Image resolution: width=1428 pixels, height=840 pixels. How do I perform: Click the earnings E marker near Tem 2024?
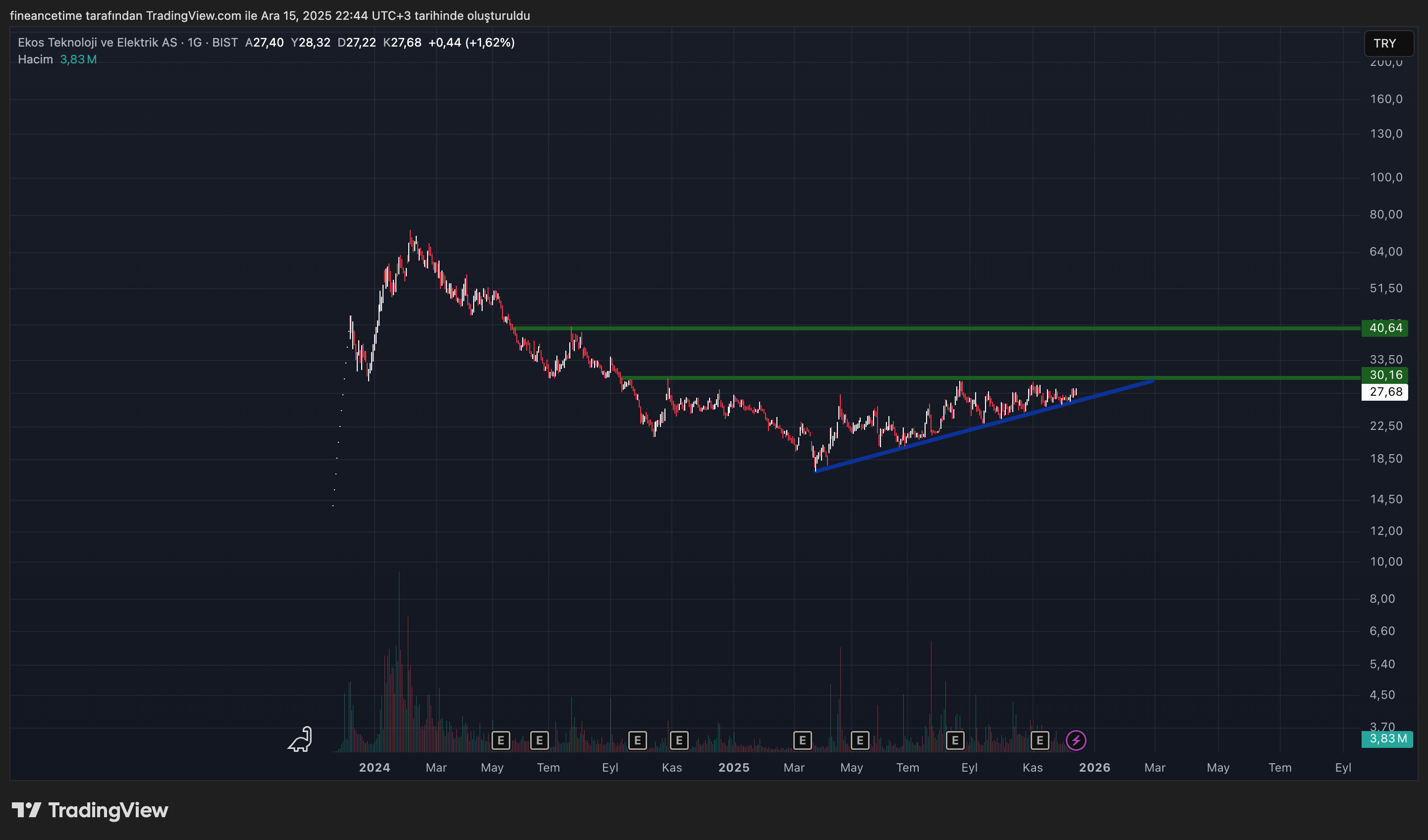click(x=539, y=740)
